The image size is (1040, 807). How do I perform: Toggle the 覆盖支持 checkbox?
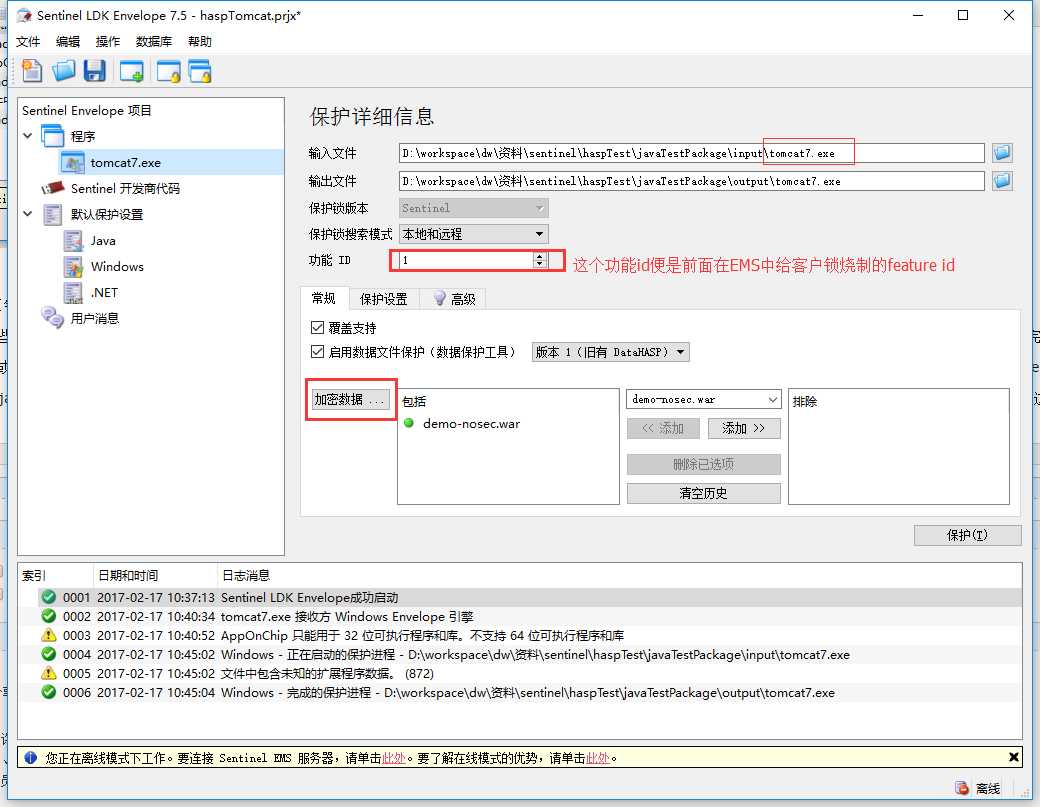click(x=317, y=328)
